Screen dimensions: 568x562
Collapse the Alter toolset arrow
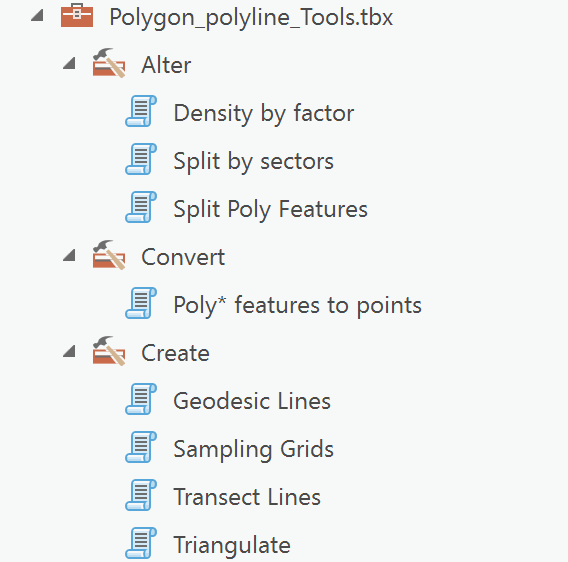[x=69, y=63]
